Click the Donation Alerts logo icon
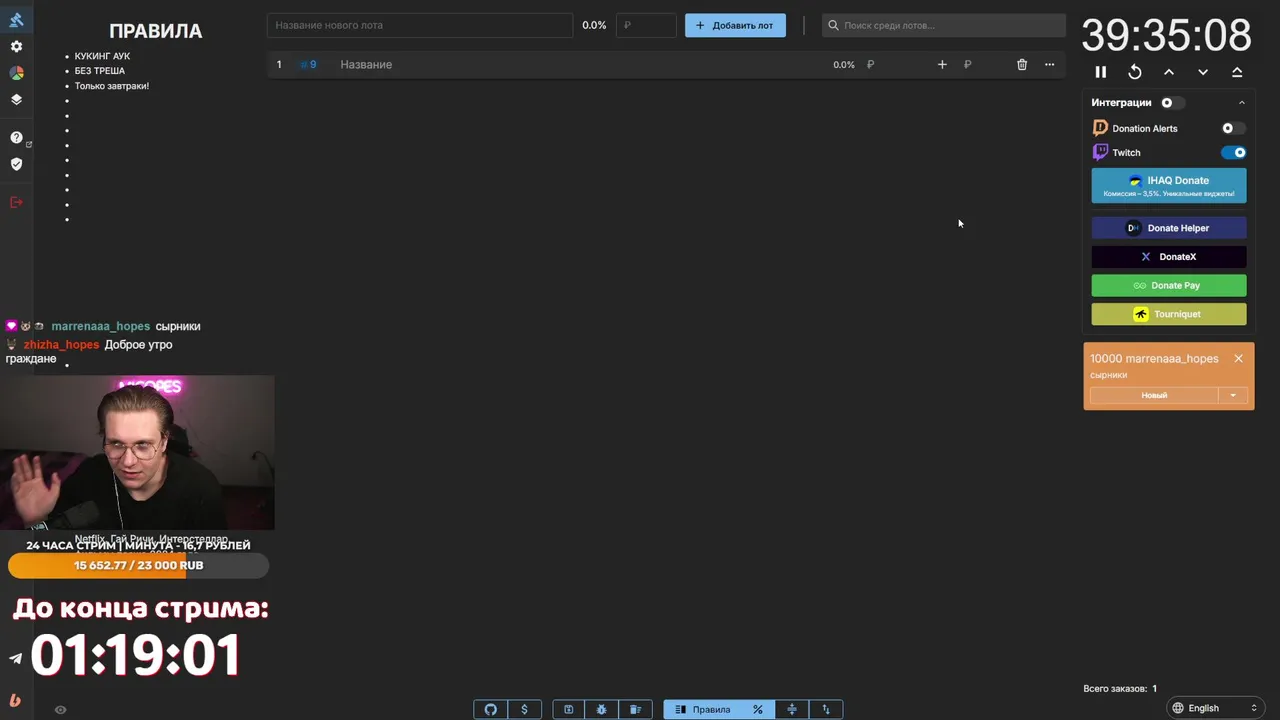1280x720 pixels. tap(1100, 128)
